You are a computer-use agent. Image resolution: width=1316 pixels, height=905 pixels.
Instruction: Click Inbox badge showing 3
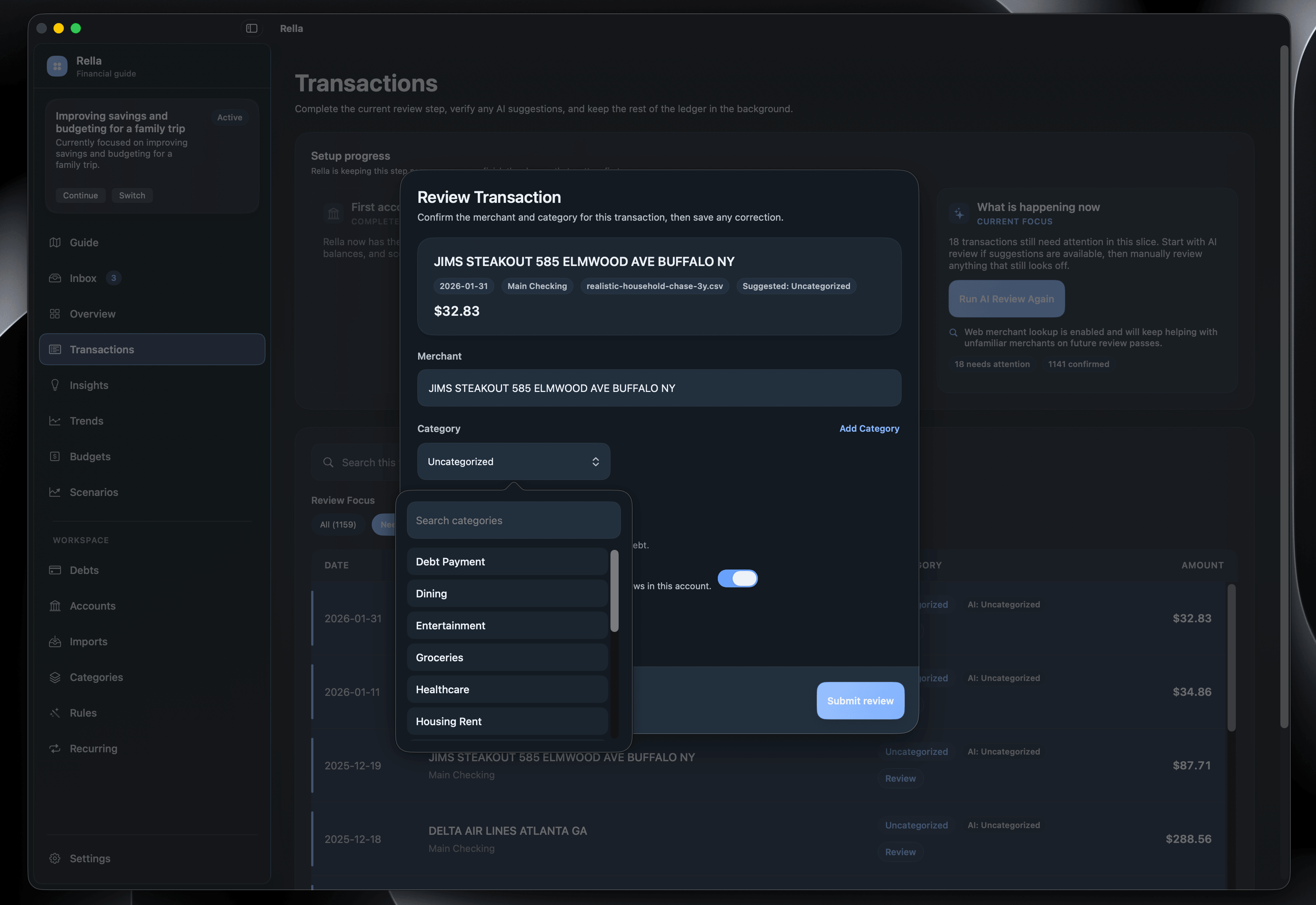pos(113,278)
